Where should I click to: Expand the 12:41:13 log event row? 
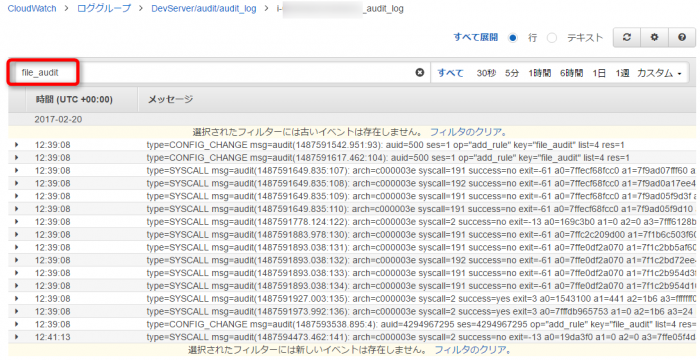coord(17,337)
